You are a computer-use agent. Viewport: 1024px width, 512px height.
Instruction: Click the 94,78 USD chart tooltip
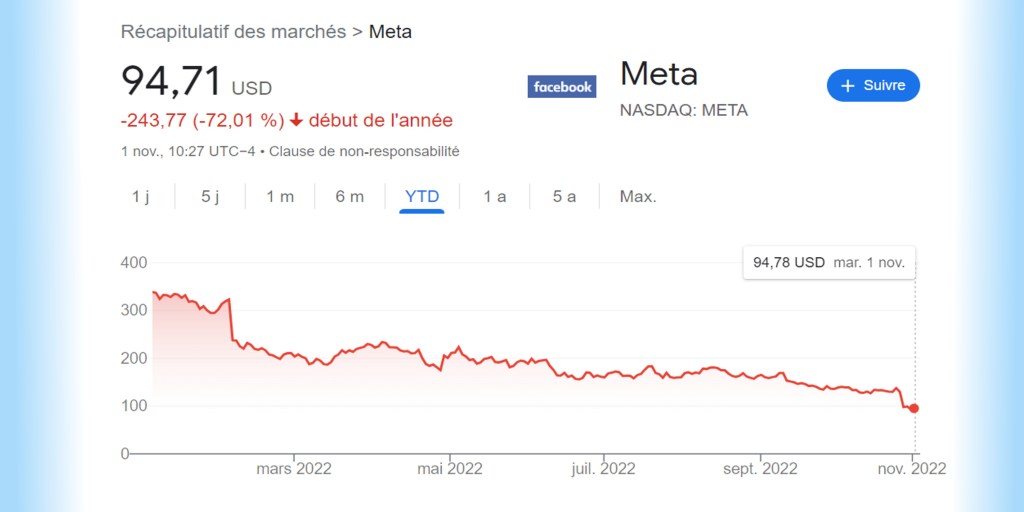(x=828, y=263)
